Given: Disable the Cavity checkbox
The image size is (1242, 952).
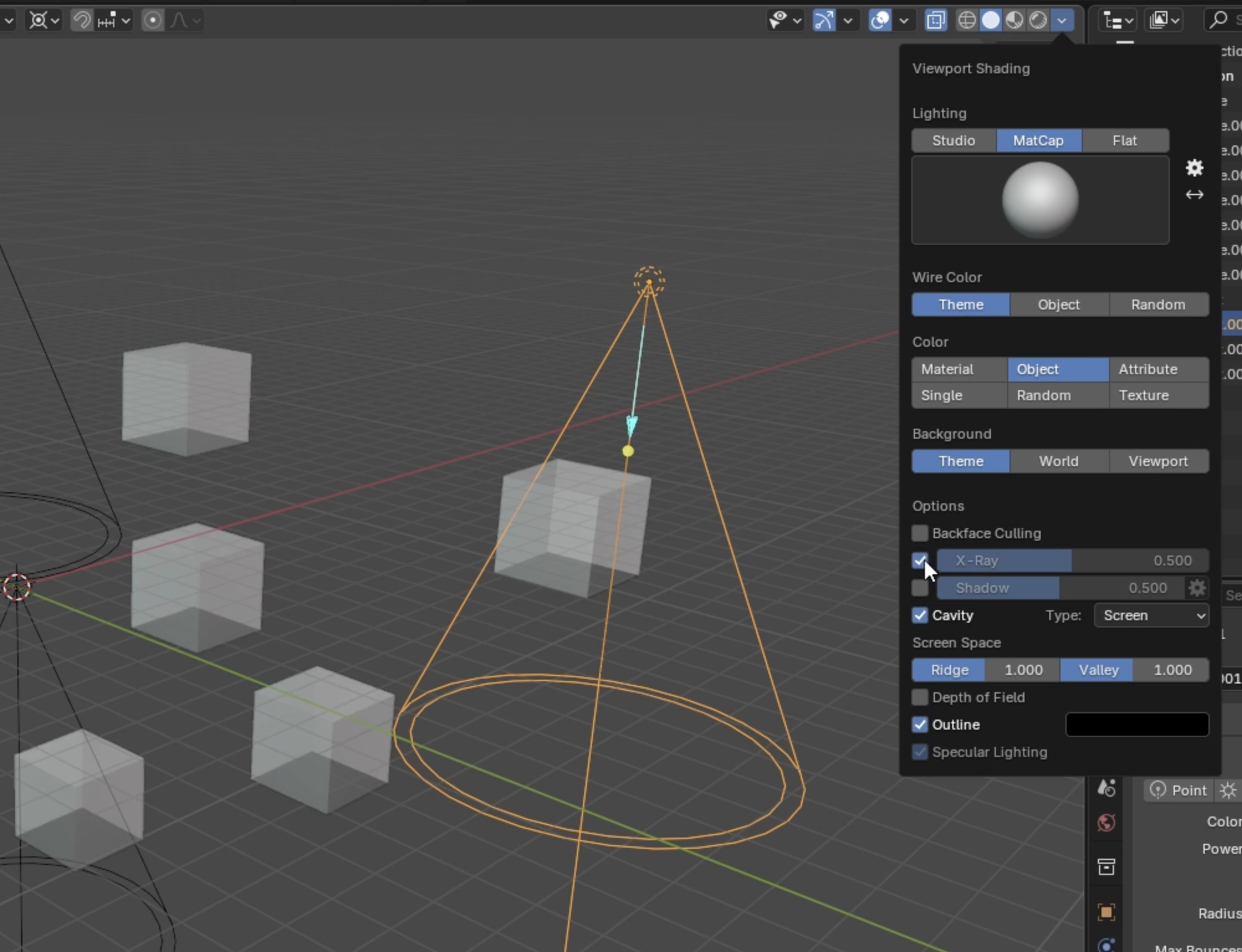Looking at the screenshot, I should 920,615.
